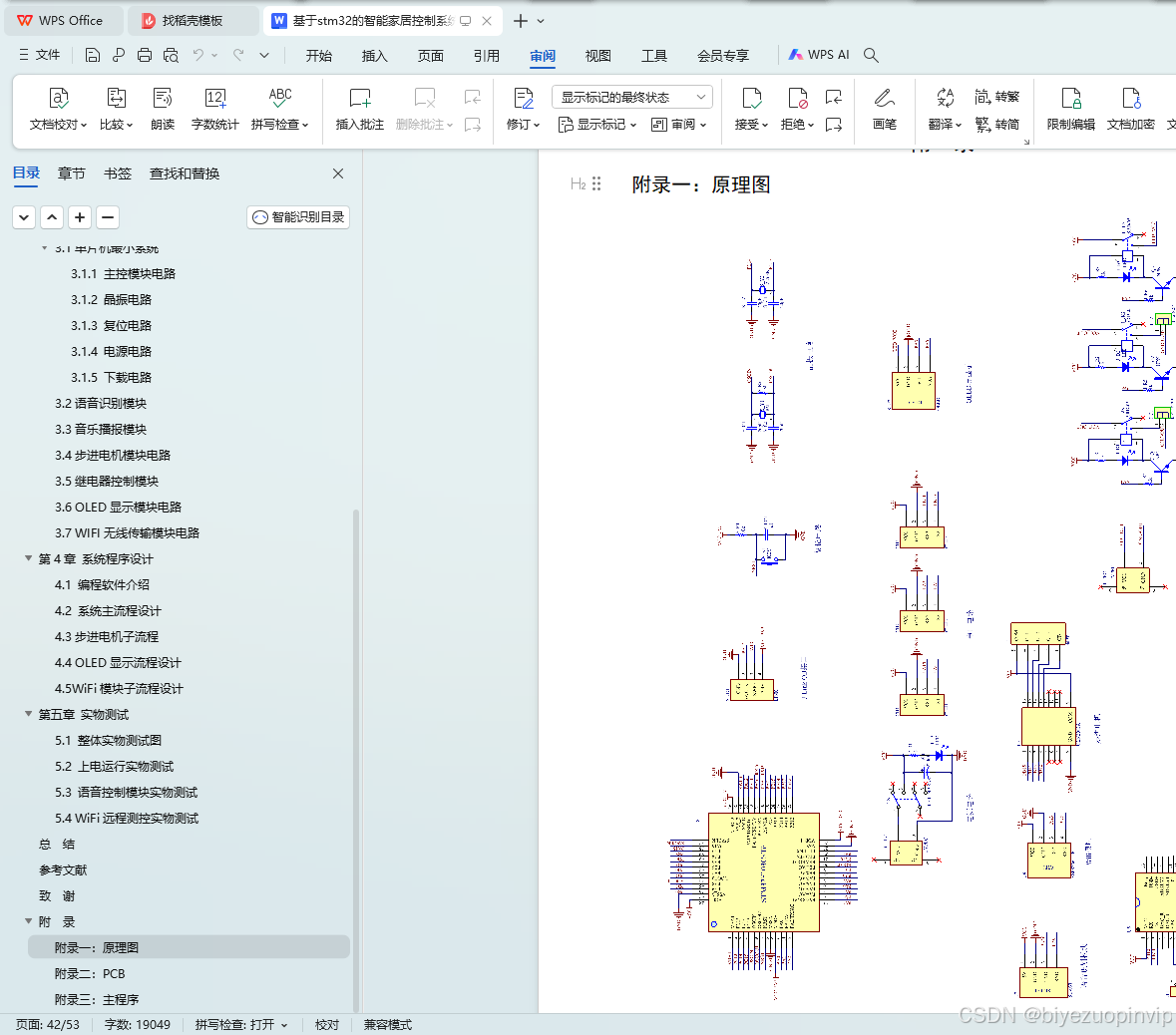1176x1035 pixels.
Task: Open the 文件 menu
Action: tap(39, 55)
